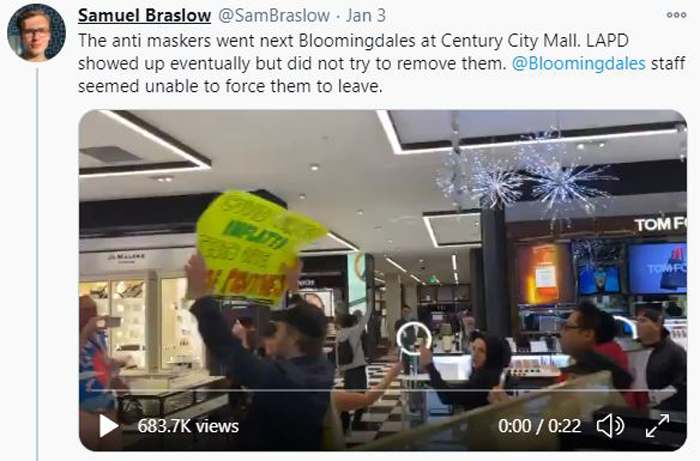Screen dimensions: 700x461
Task: Play the video with the play button
Action: click(x=108, y=426)
